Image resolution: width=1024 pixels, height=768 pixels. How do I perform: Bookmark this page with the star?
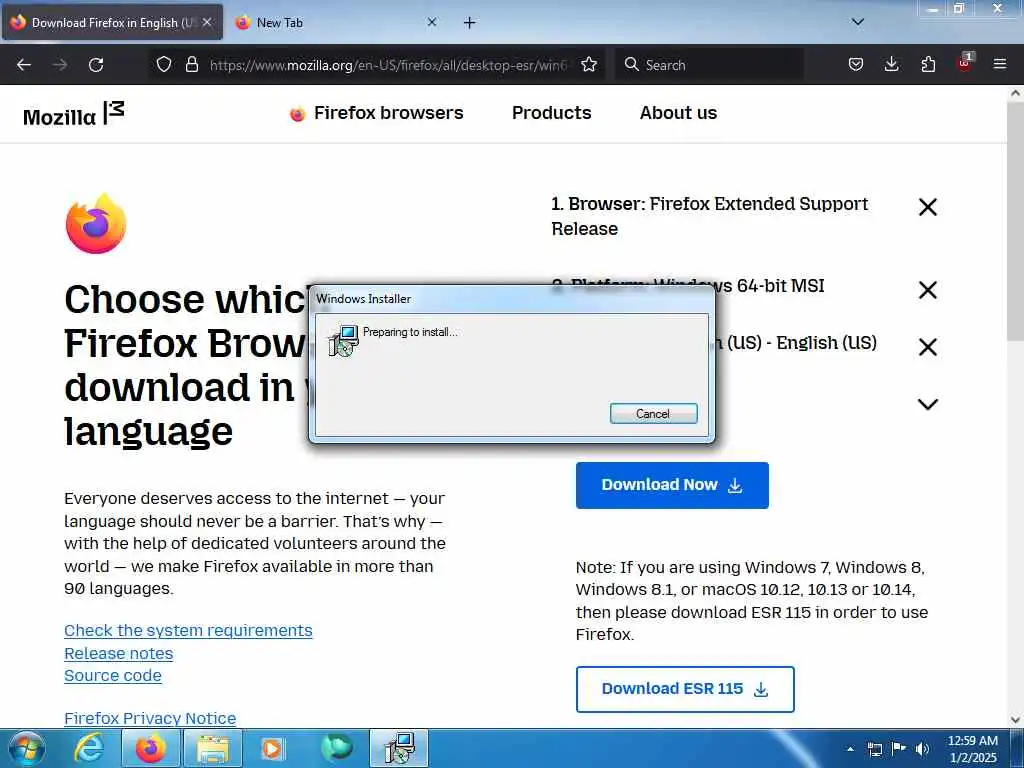coord(589,64)
